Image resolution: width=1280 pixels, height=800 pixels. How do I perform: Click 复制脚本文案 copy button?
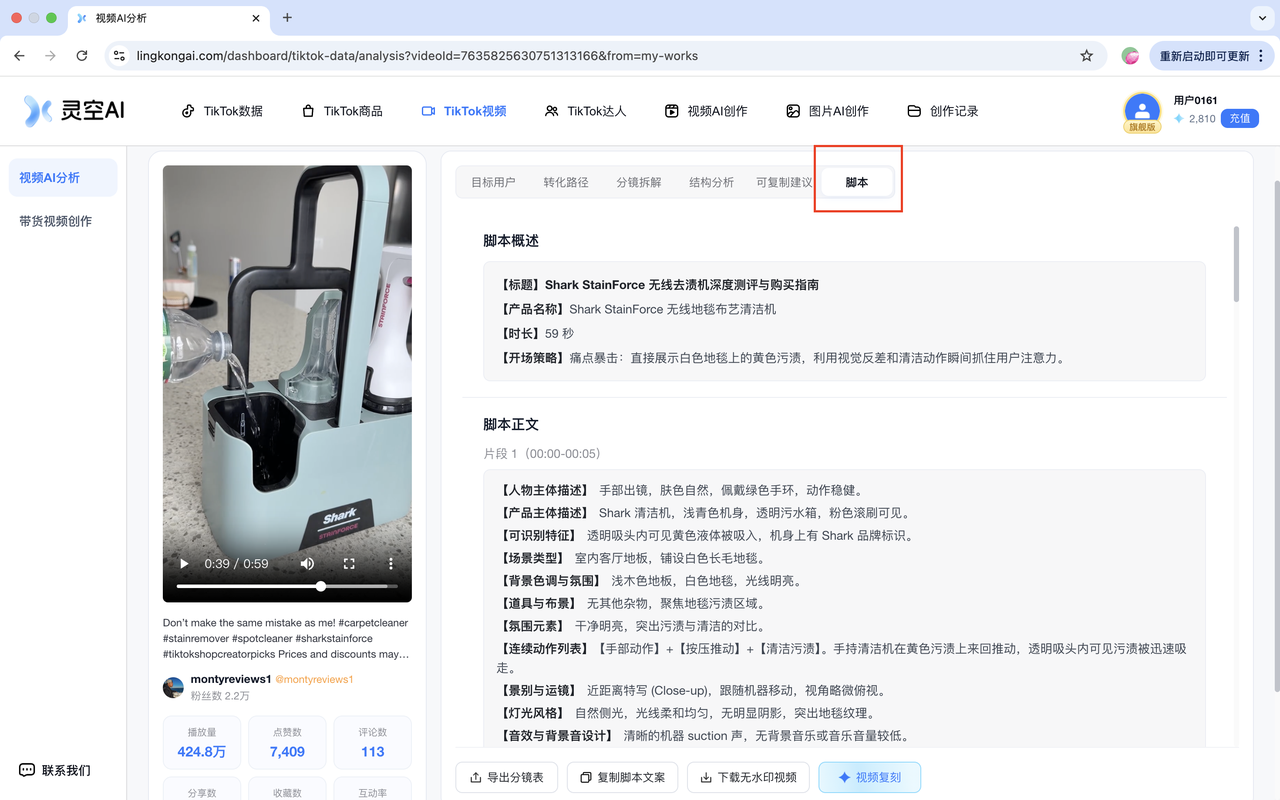[623, 777]
